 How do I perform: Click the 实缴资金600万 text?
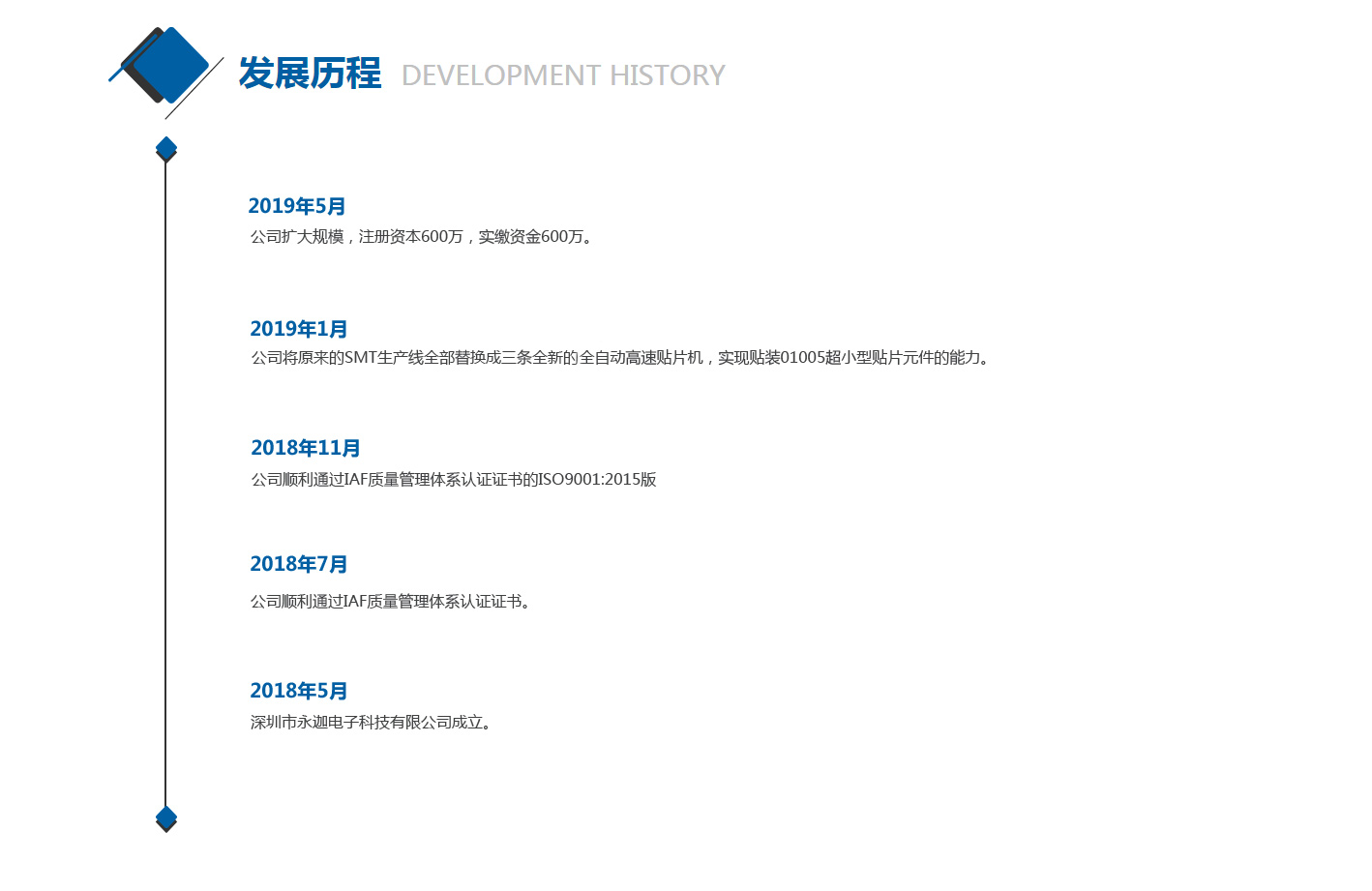530,237
